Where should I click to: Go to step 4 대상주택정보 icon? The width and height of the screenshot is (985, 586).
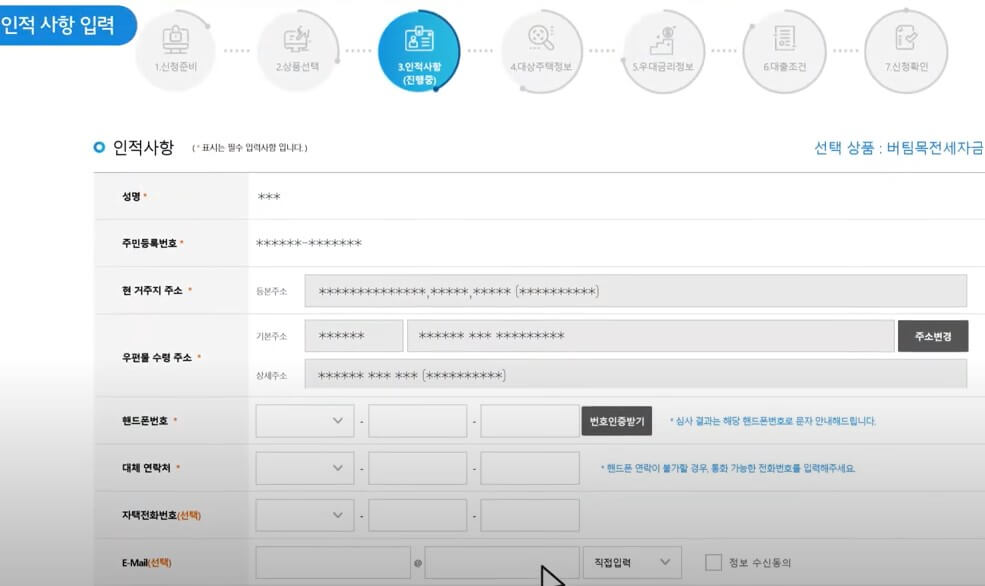pos(541,52)
